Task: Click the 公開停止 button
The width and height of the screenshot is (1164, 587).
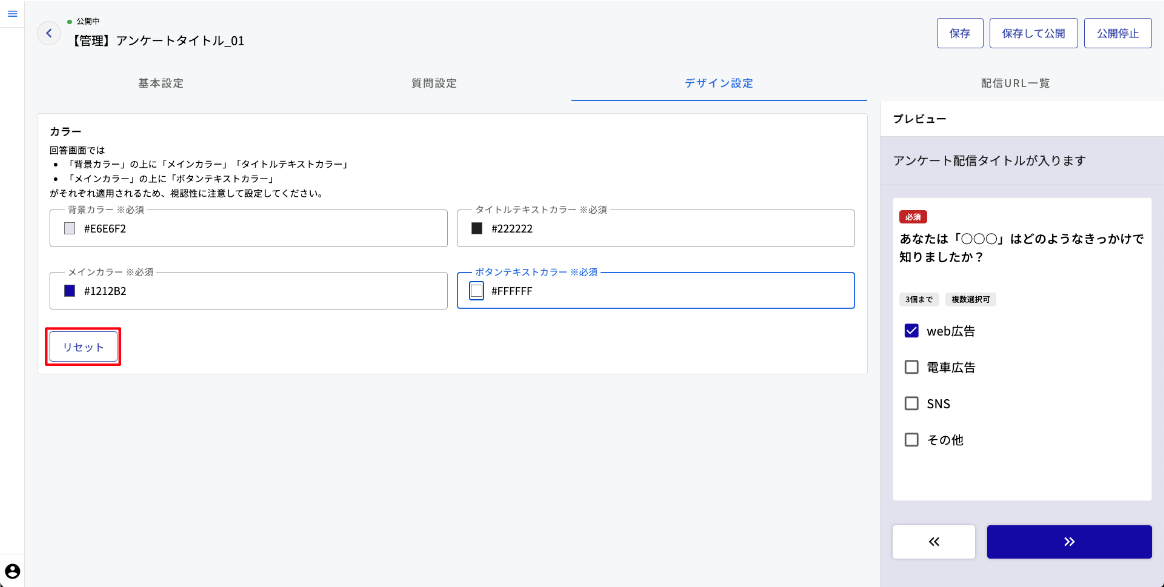Action: (1118, 33)
